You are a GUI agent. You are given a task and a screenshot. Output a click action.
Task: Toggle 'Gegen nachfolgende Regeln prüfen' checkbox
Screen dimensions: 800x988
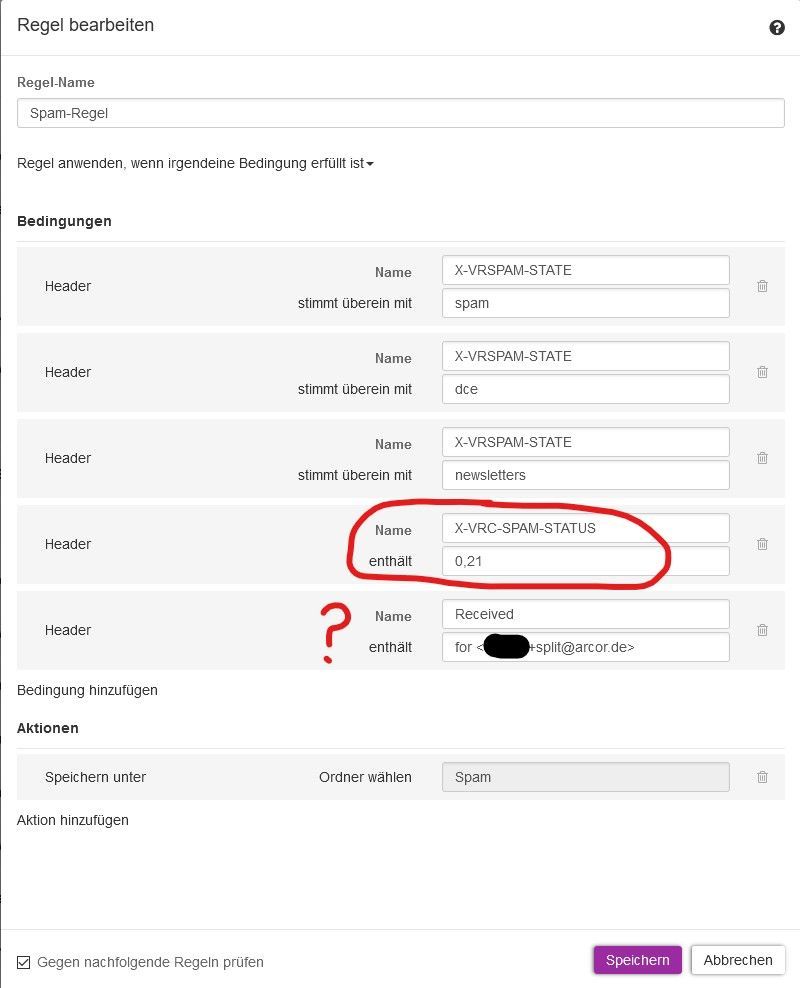24,962
